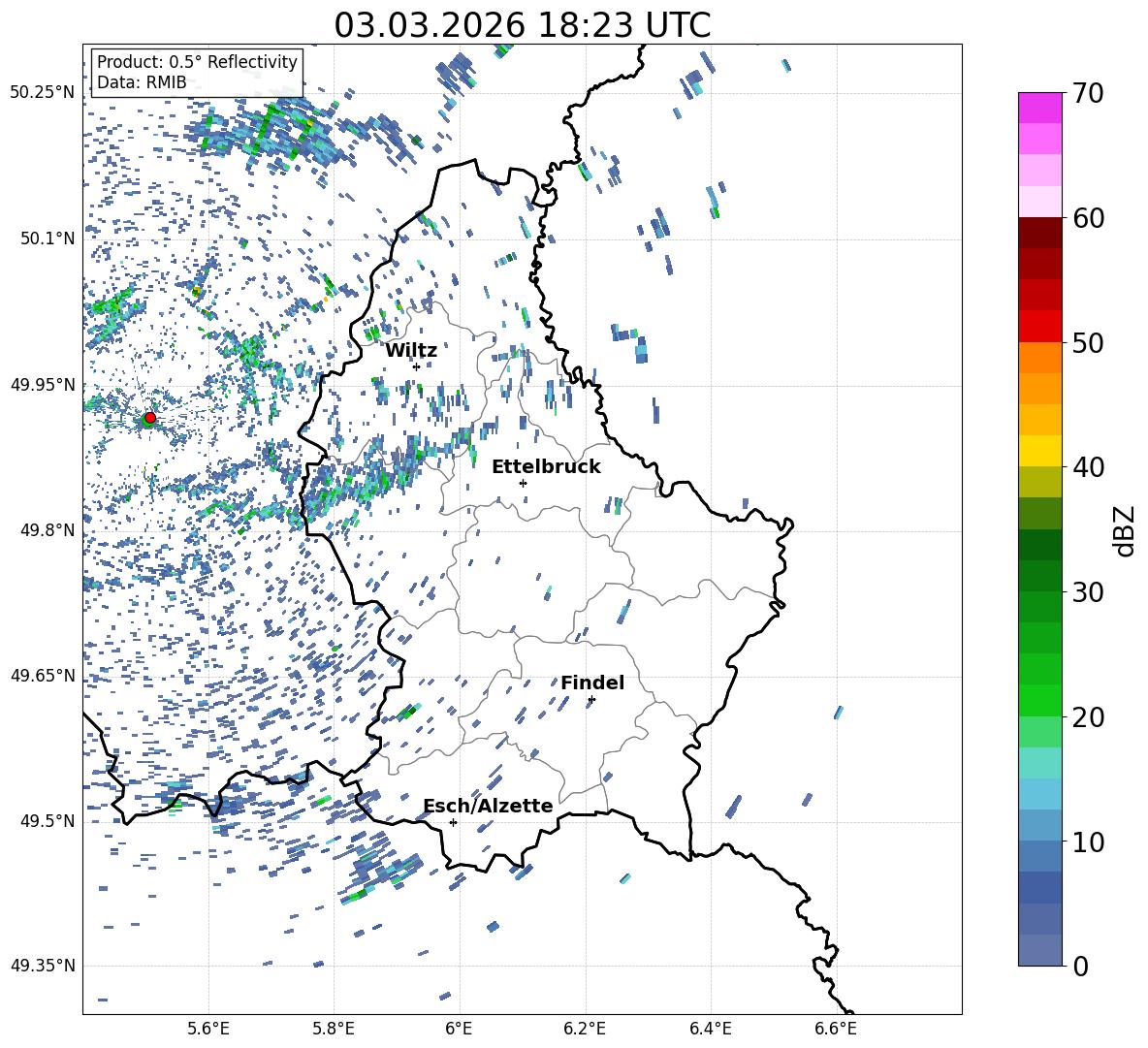Click the Product 0.5° Reflectivity info box

[x=197, y=73]
